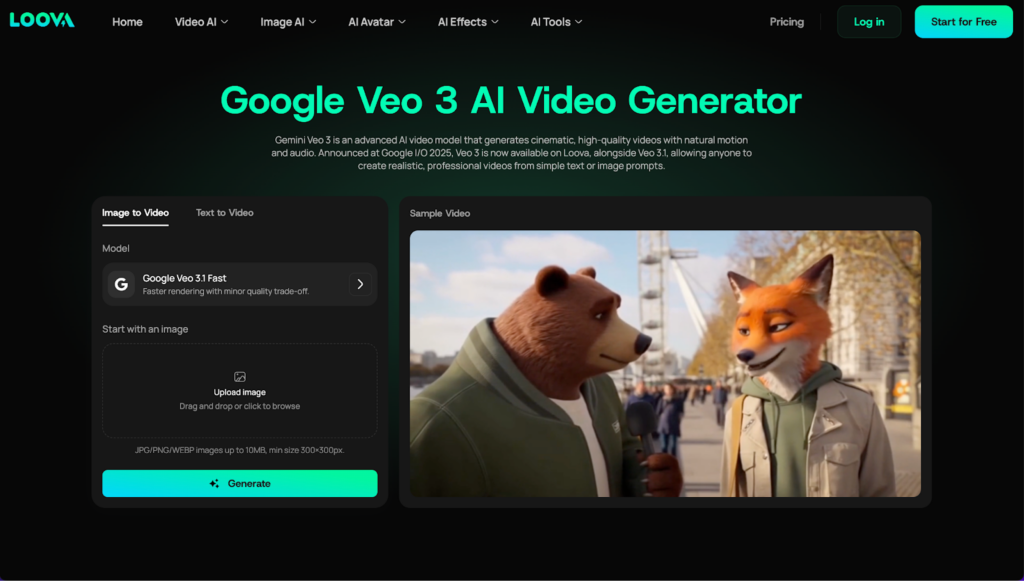Click the upload image icon

tap(239, 377)
